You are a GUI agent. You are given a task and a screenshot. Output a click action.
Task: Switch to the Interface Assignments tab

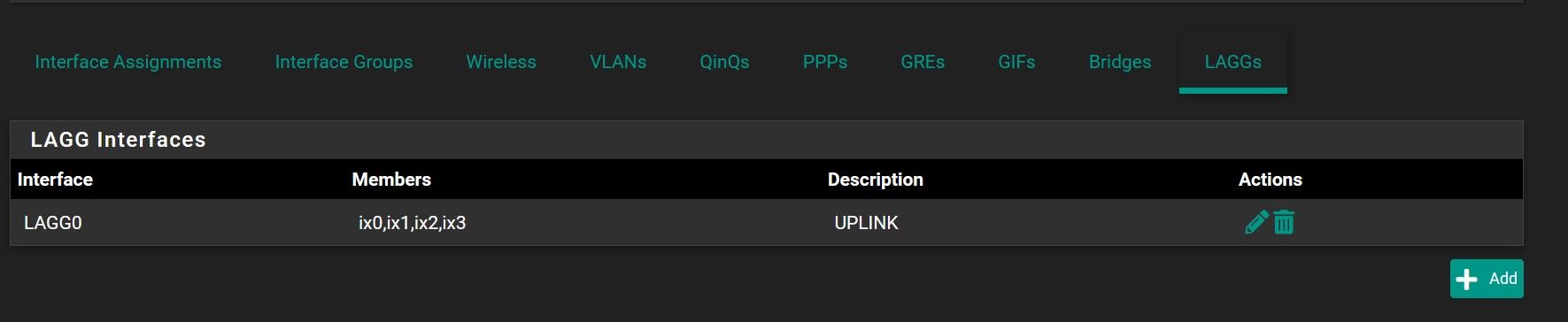coord(128,62)
